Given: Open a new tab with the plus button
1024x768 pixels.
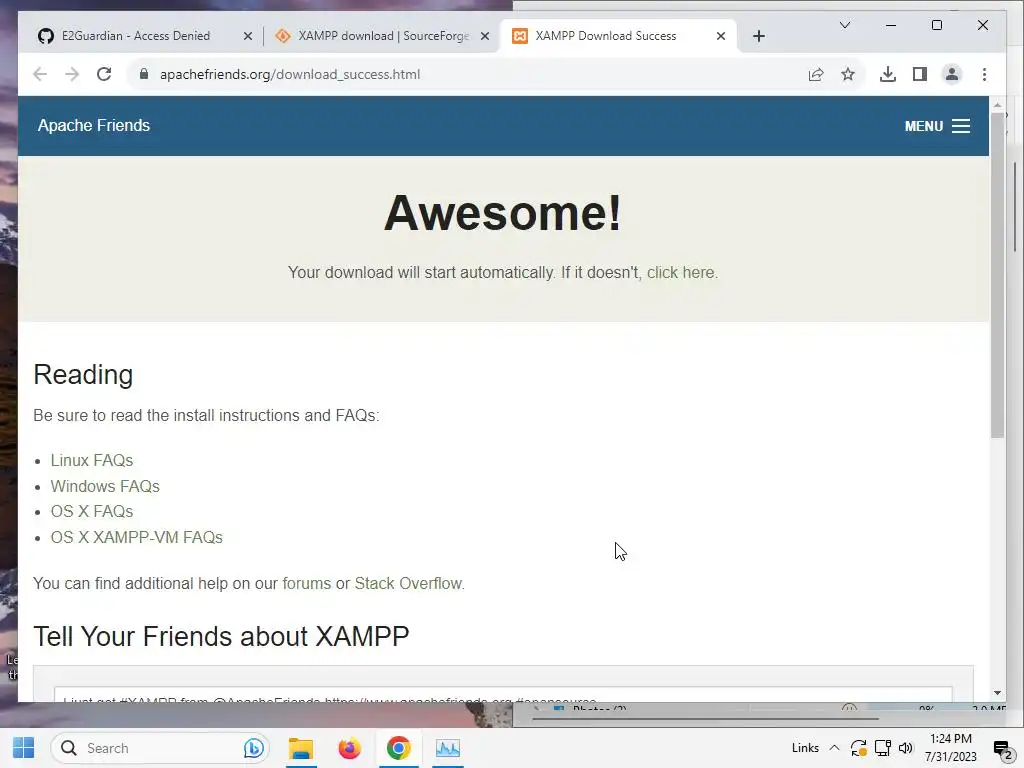Looking at the screenshot, I should tap(758, 36).
